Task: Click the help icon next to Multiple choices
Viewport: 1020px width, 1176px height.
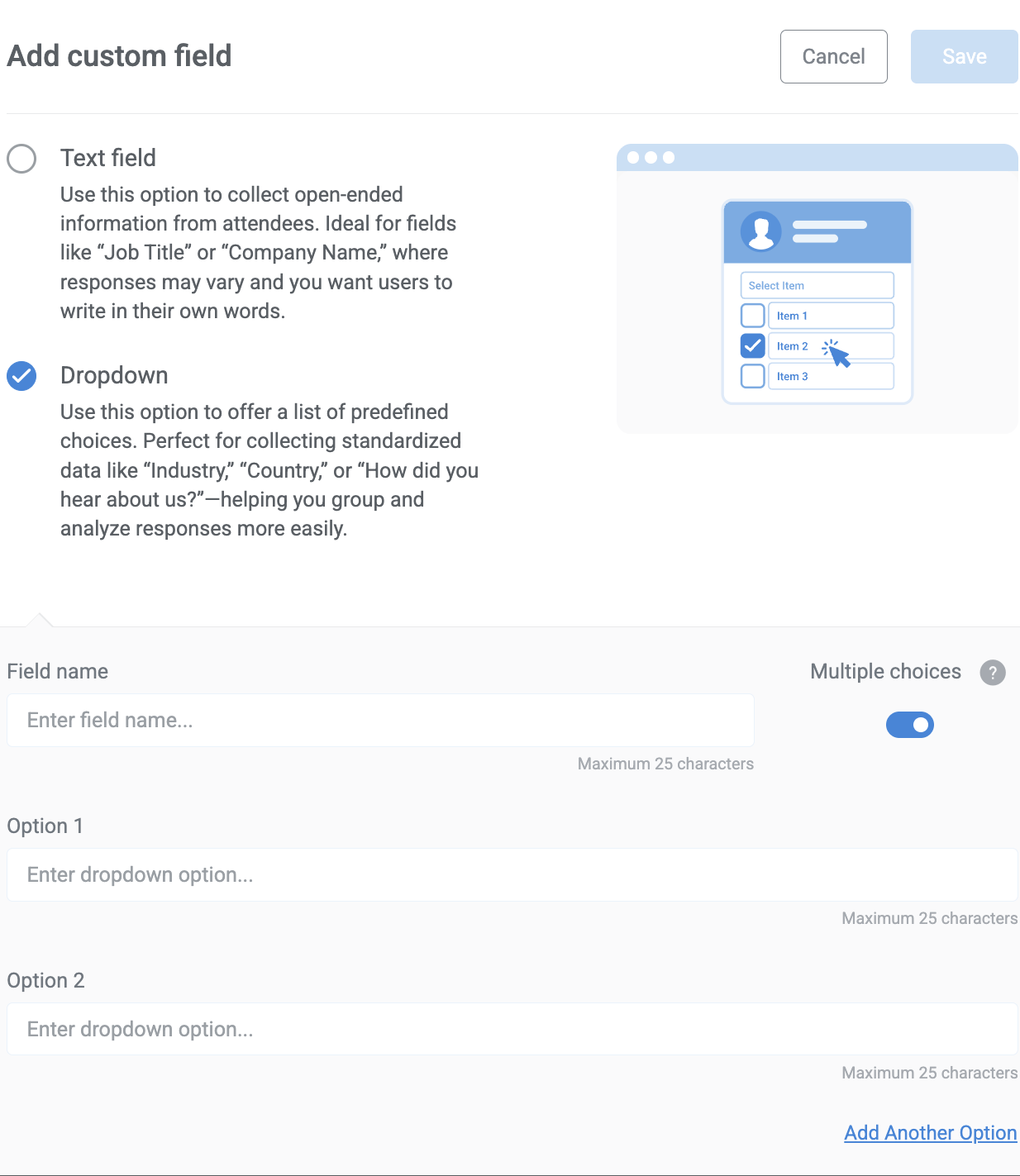Action: 993,673
